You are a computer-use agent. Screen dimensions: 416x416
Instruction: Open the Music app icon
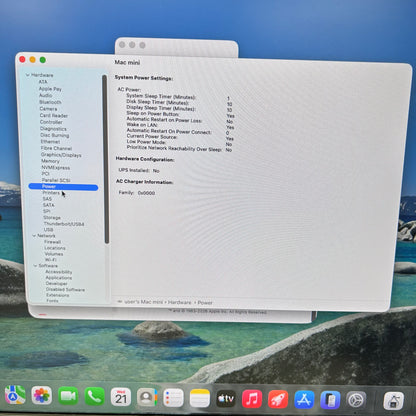[x=252, y=399]
